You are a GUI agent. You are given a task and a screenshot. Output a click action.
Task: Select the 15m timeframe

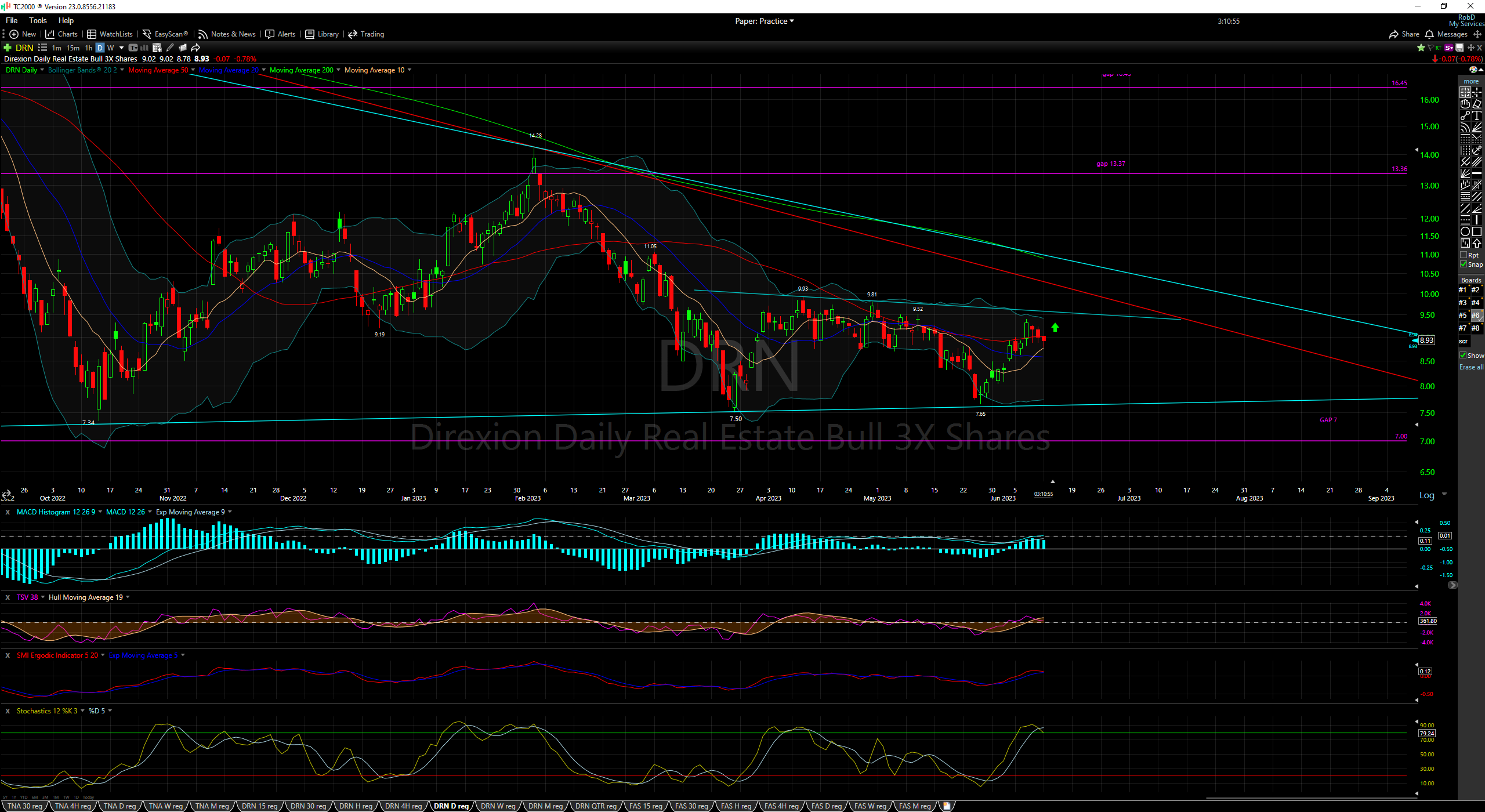click(73, 48)
